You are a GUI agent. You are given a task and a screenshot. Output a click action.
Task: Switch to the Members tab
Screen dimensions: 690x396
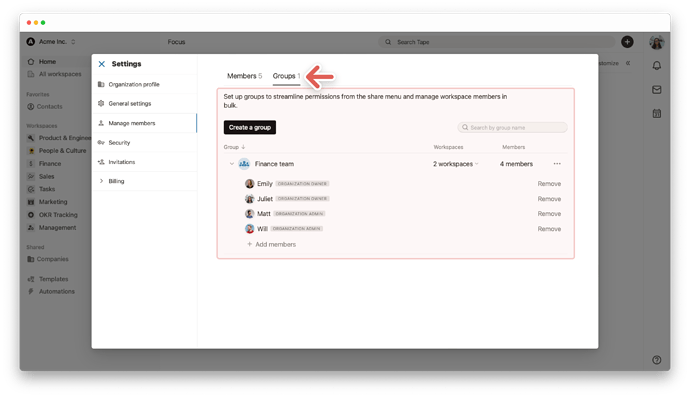244,76
